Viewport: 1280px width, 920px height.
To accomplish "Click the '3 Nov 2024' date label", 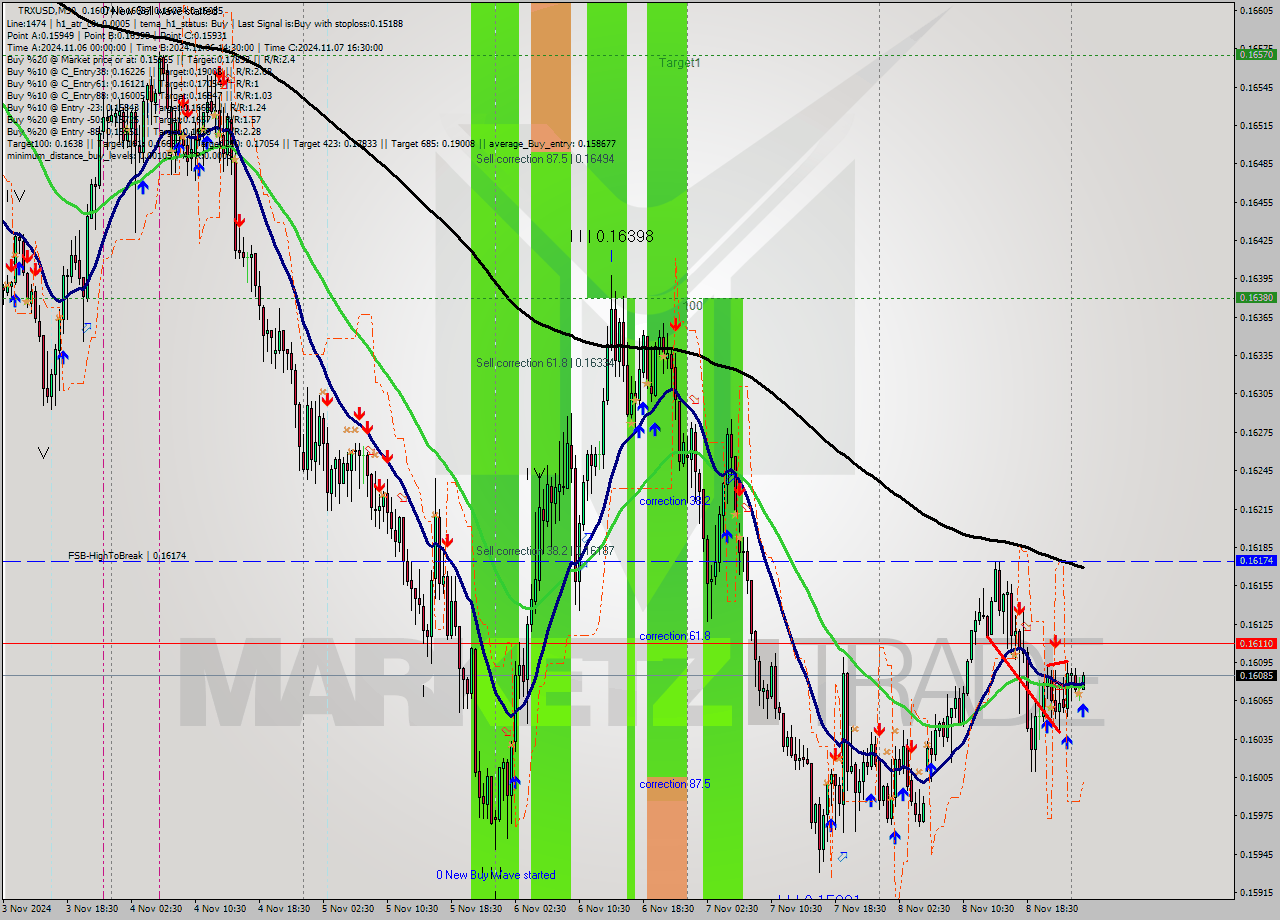I will pos(26,909).
